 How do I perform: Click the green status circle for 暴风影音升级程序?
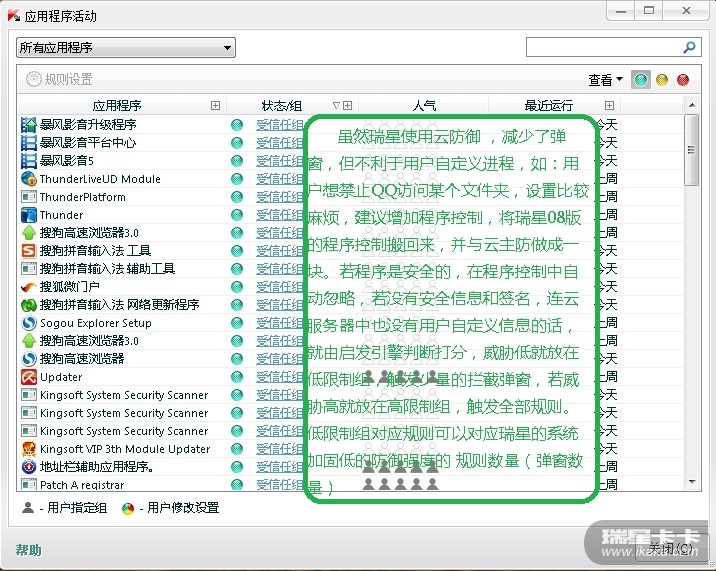[x=237, y=125]
